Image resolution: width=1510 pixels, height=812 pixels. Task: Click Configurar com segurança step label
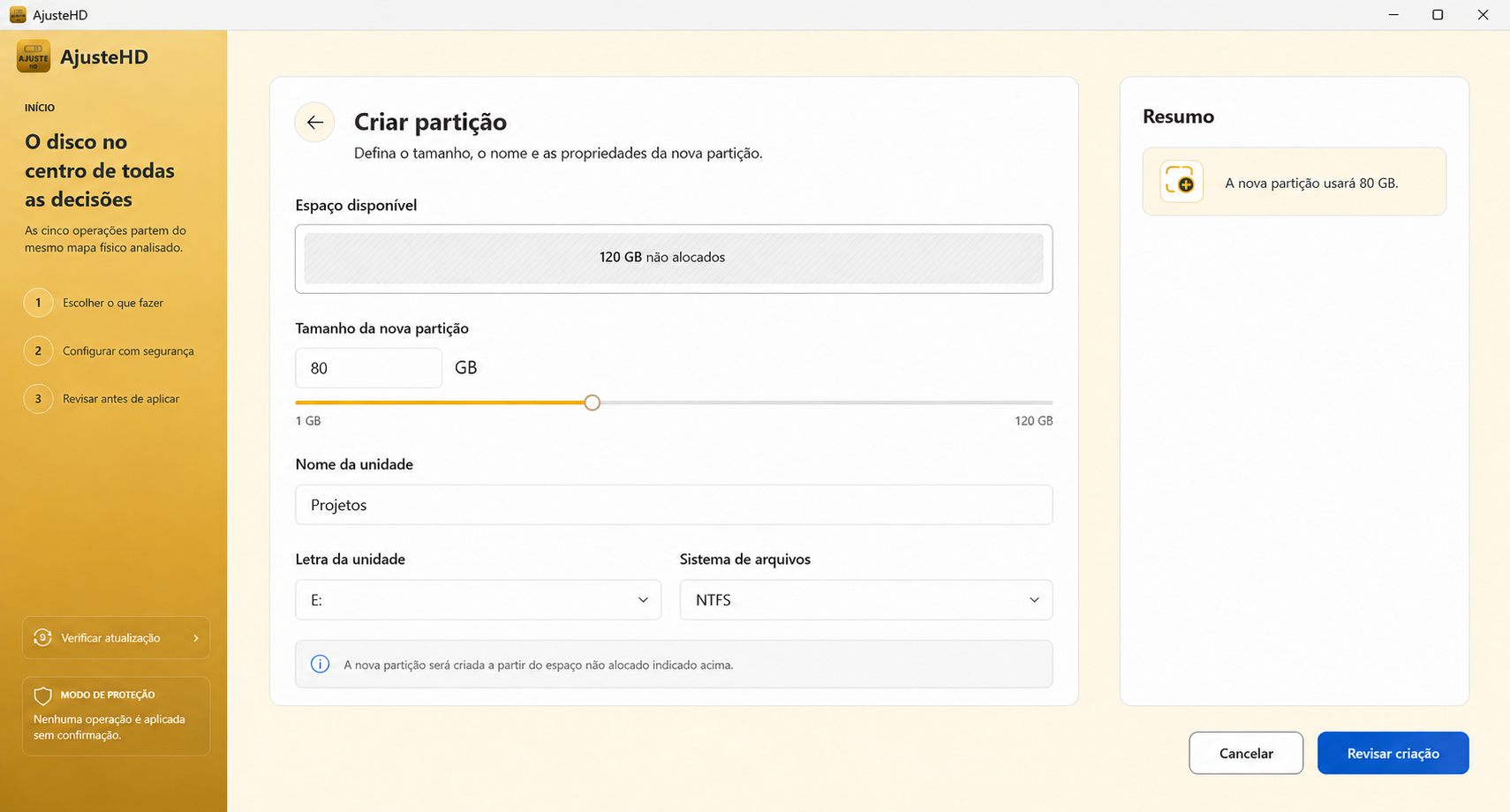tap(128, 351)
